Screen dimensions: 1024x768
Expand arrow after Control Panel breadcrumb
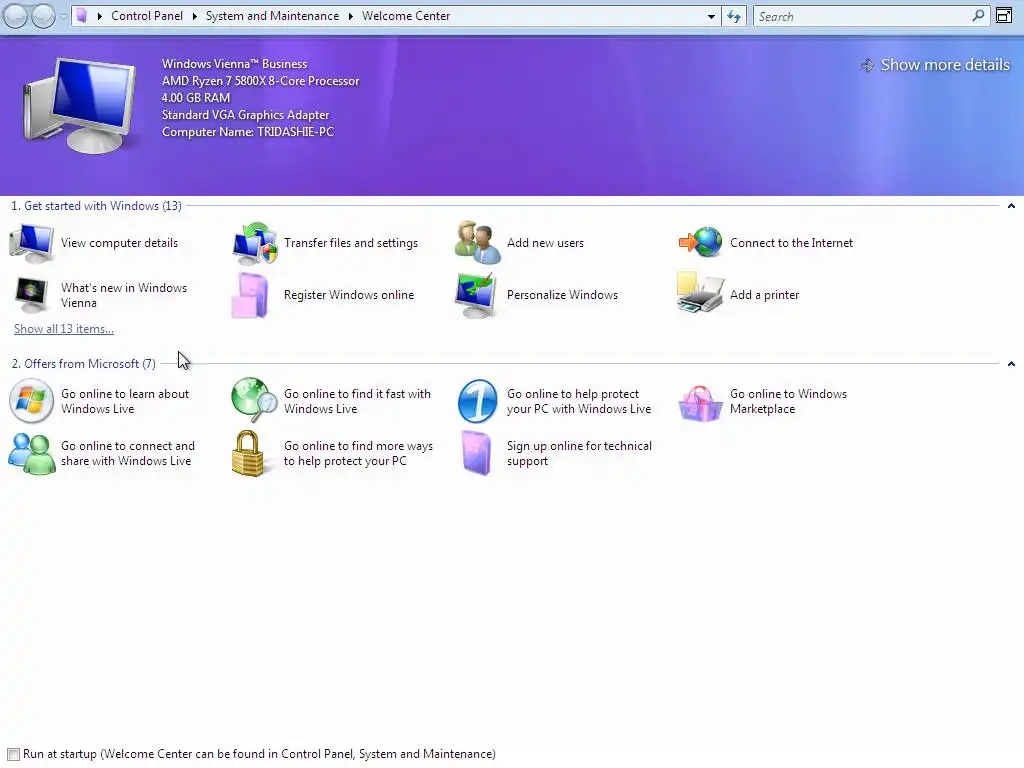coord(195,16)
